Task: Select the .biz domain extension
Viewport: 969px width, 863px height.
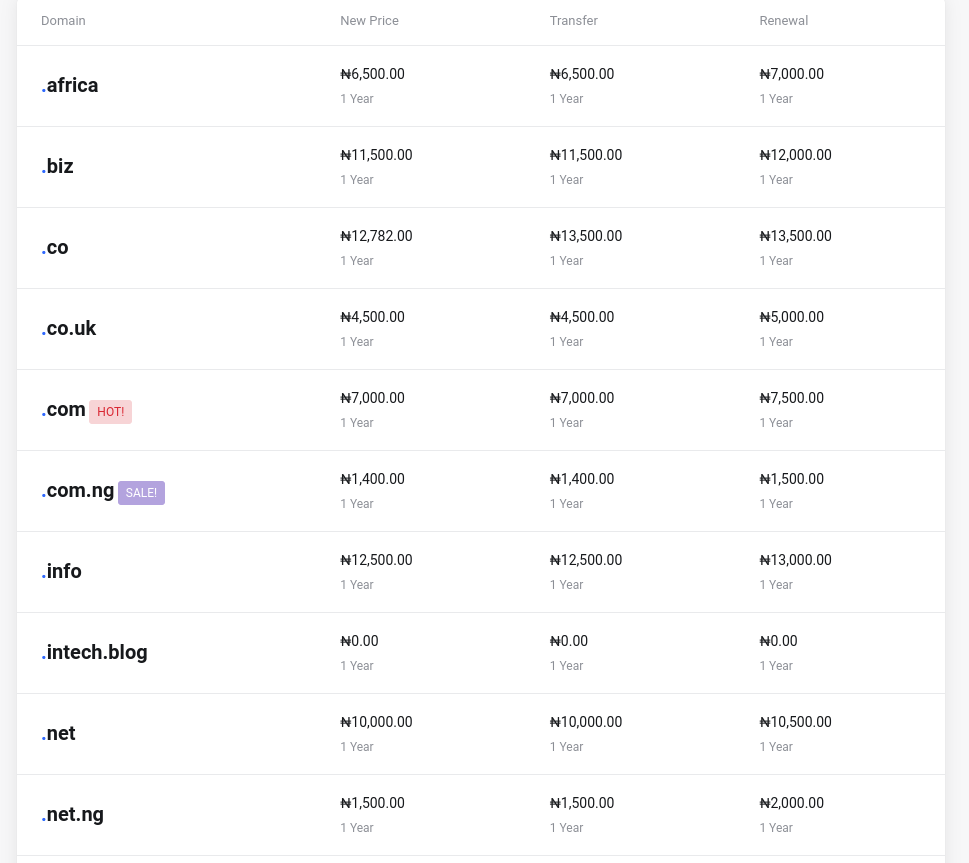Action: pos(58,167)
